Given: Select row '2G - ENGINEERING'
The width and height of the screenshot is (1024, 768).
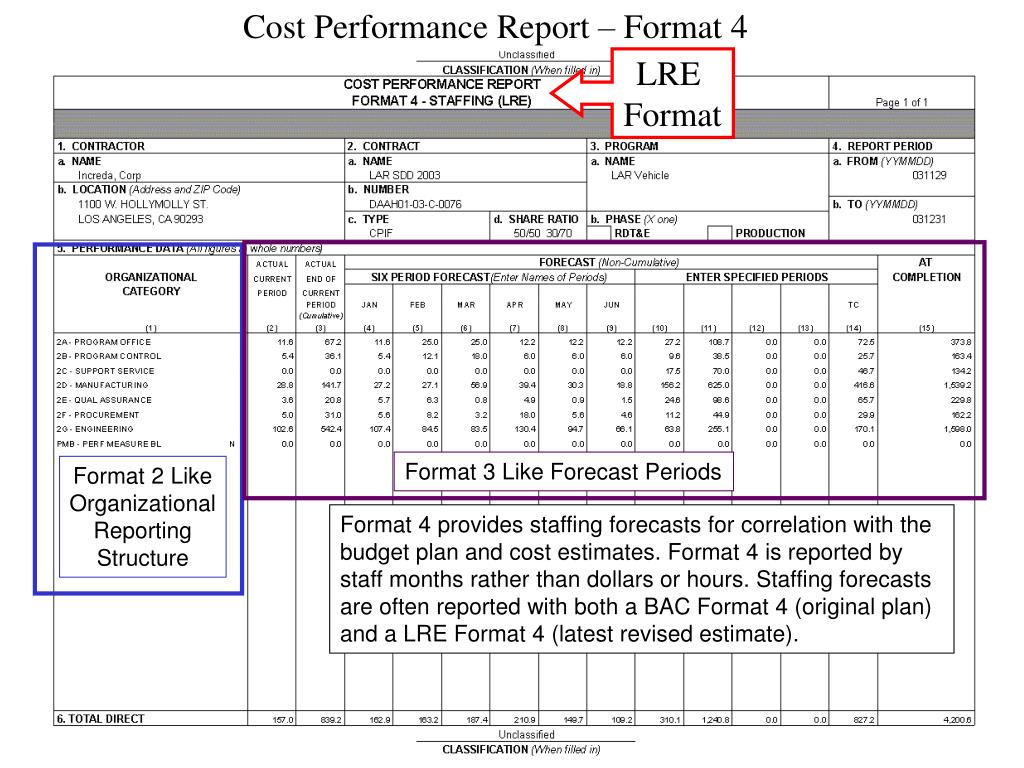Looking at the screenshot, I should click(x=514, y=429).
